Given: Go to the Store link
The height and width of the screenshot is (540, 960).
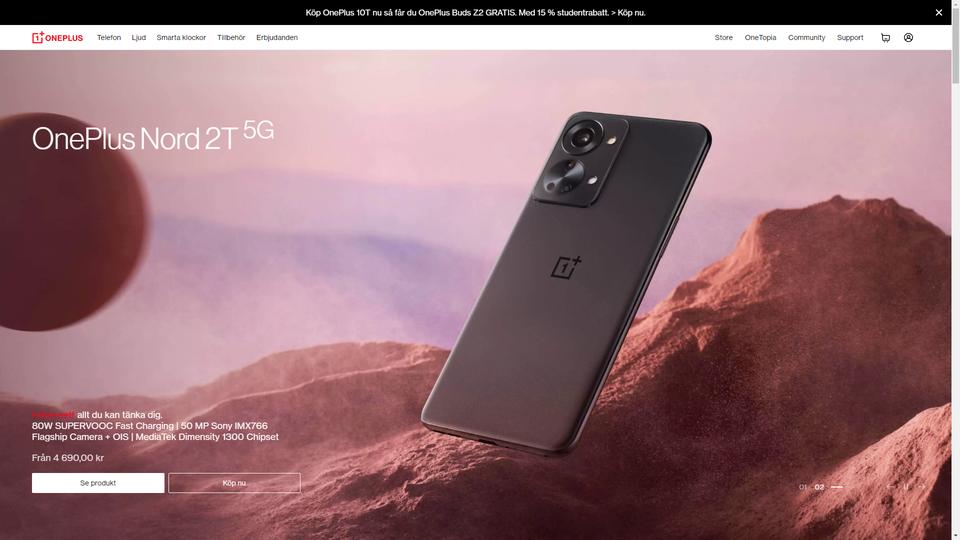Looking at the screenshot, I should click(x=724, y=37).
